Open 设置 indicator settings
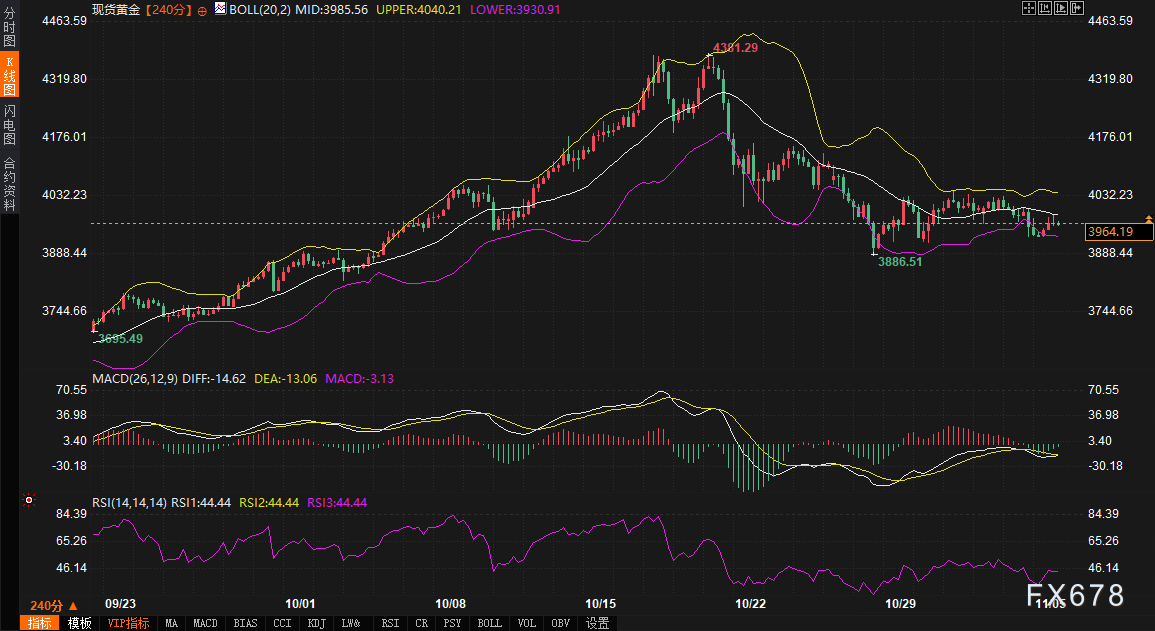This screenshot has height=631, width=1155. [597, 623]
